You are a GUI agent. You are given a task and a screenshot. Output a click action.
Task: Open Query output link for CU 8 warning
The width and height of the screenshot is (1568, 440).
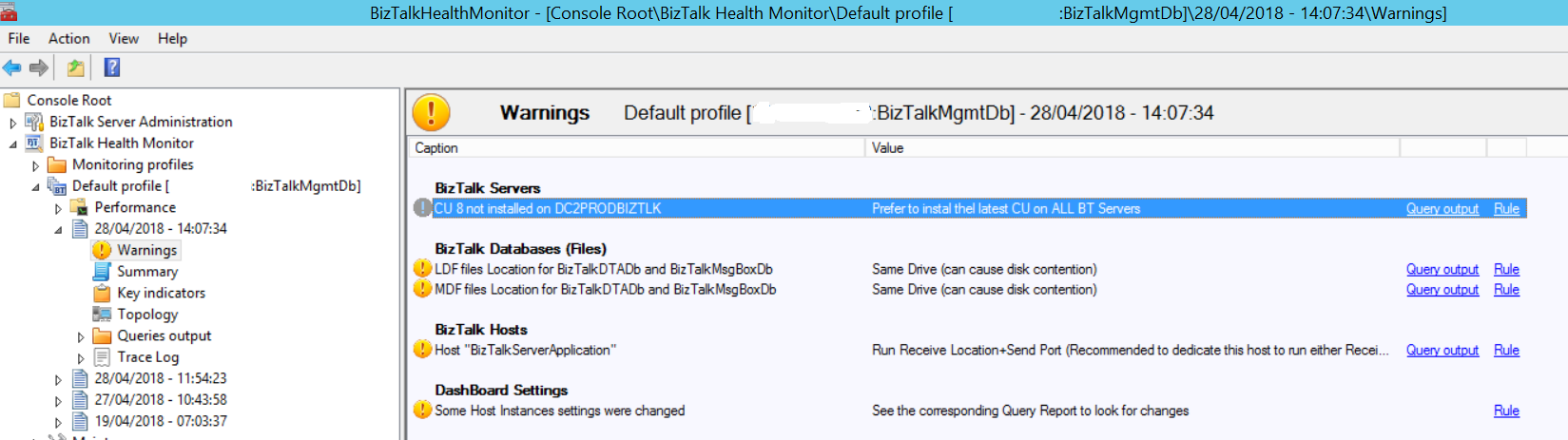(x=1442, y=208)
